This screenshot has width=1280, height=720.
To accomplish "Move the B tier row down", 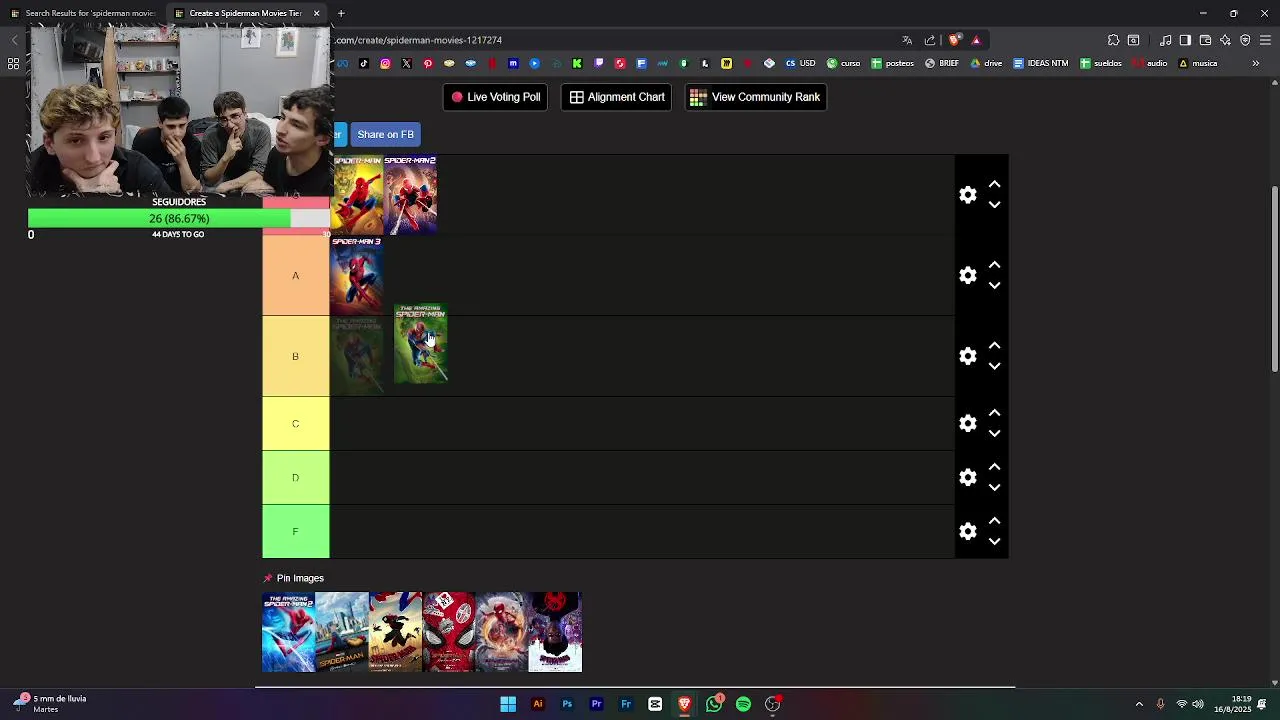I will pos(994,366).
